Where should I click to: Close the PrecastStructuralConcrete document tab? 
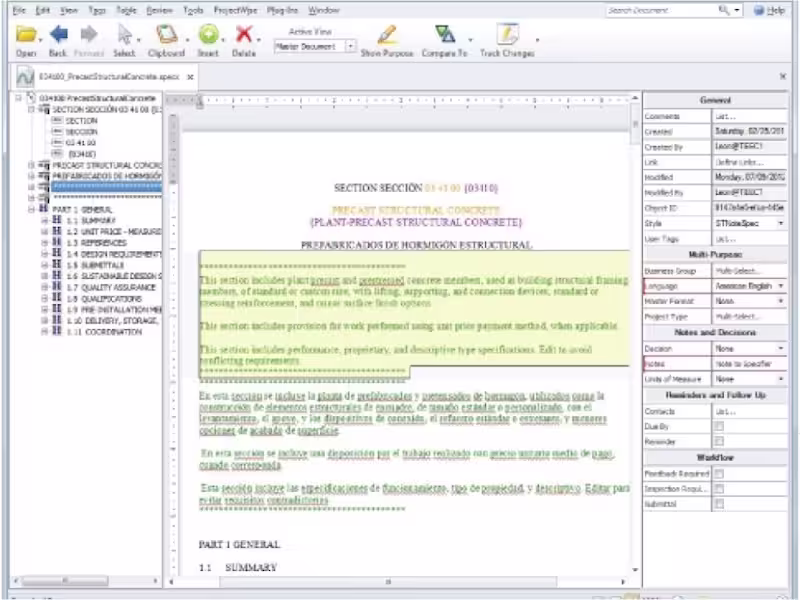click(190, 77)
